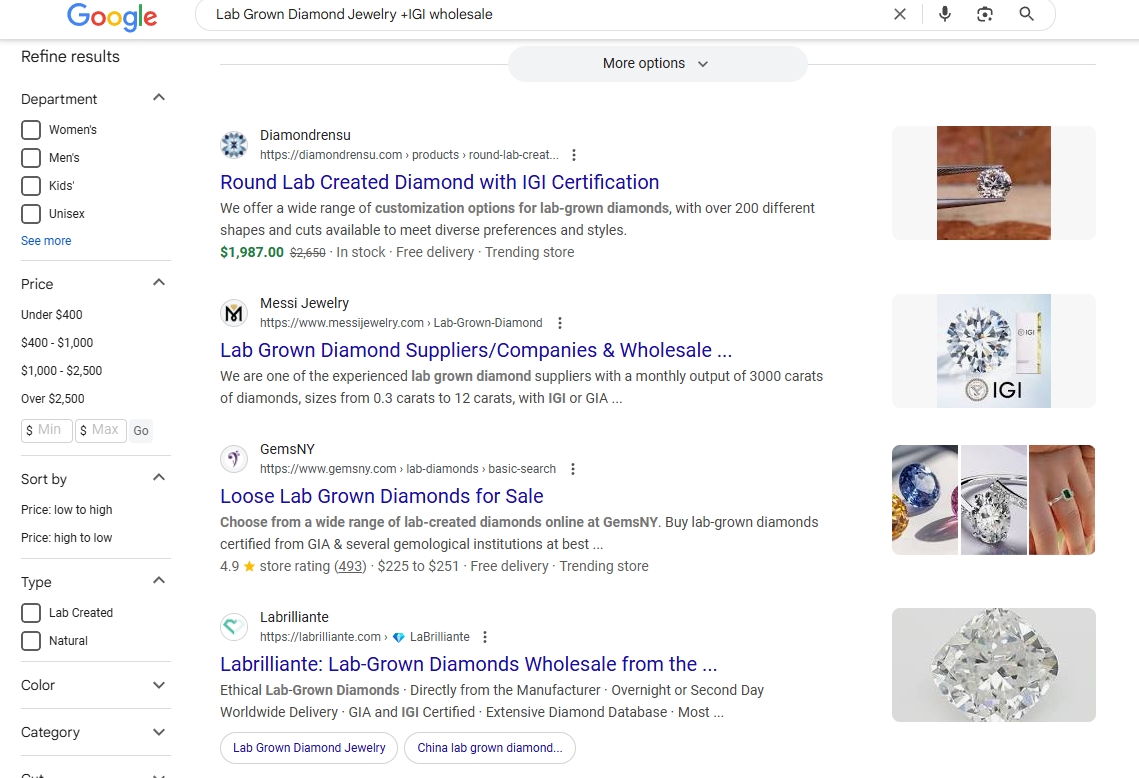Click the China lab grown diamond chip

click(x=490, y=747)
